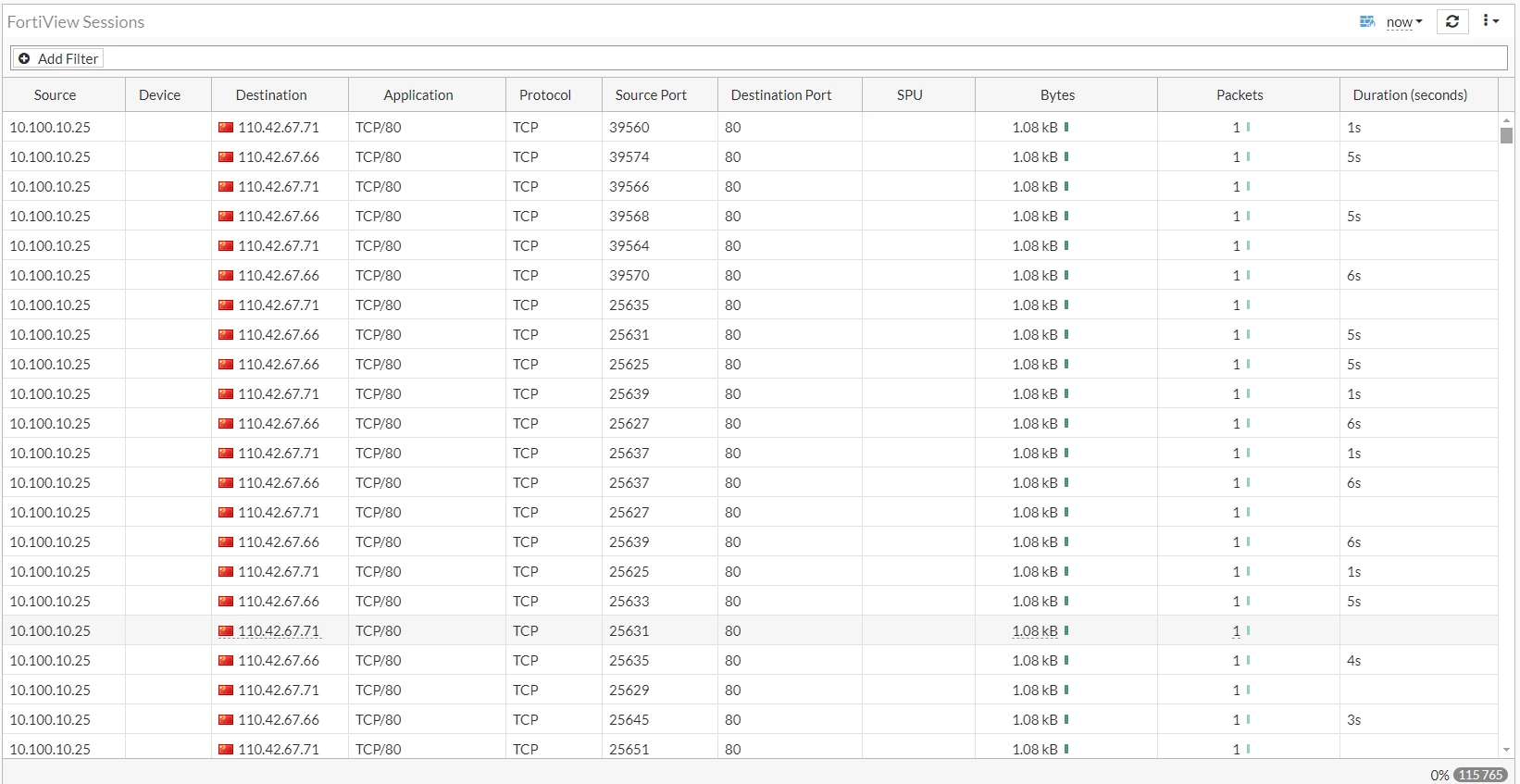Sort by the Protocol column header
The height and width of the screenshot is (784, 1520).
coord(545,95)
